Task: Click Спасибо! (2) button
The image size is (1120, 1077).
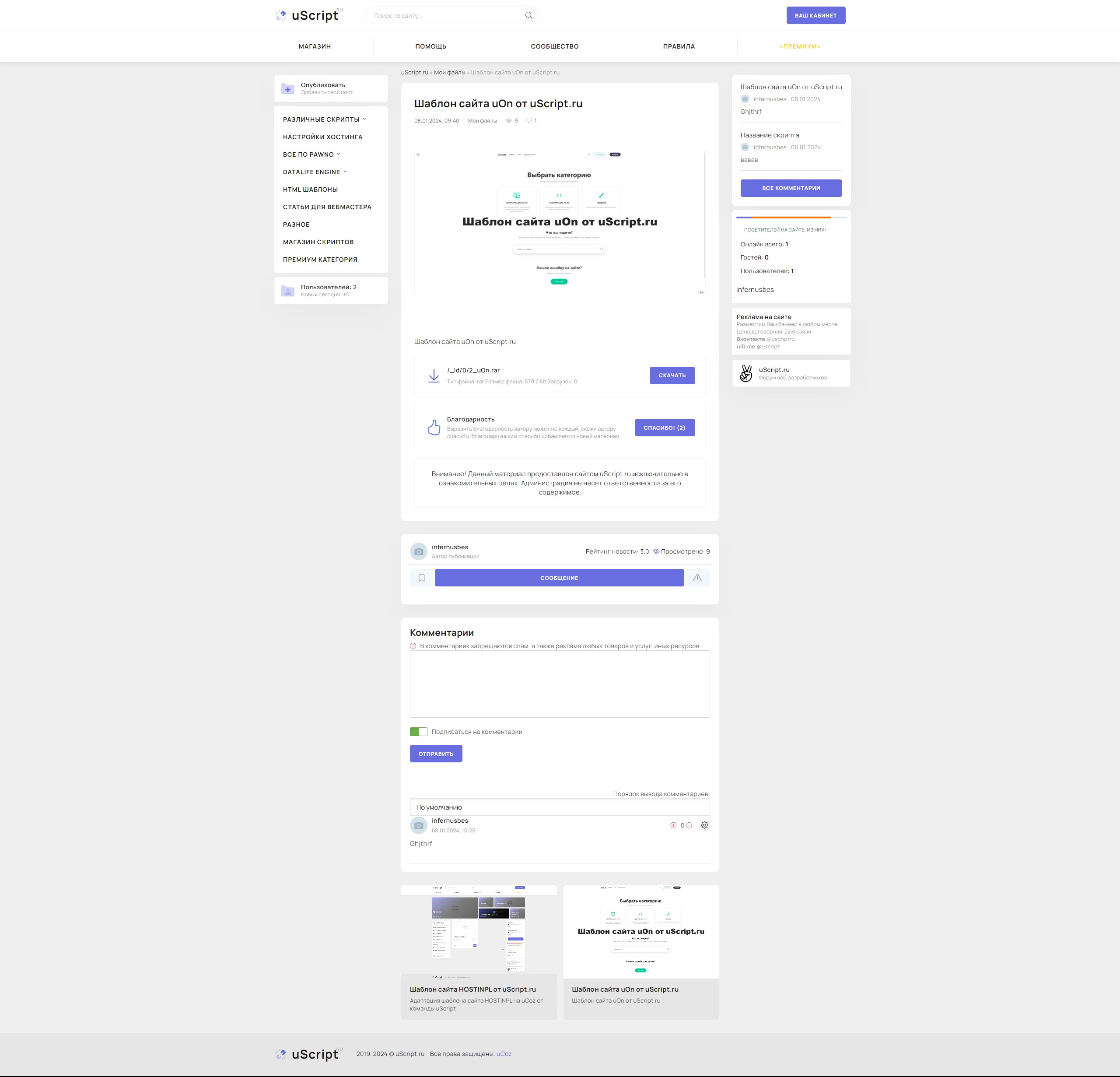Action: (665, 428)
